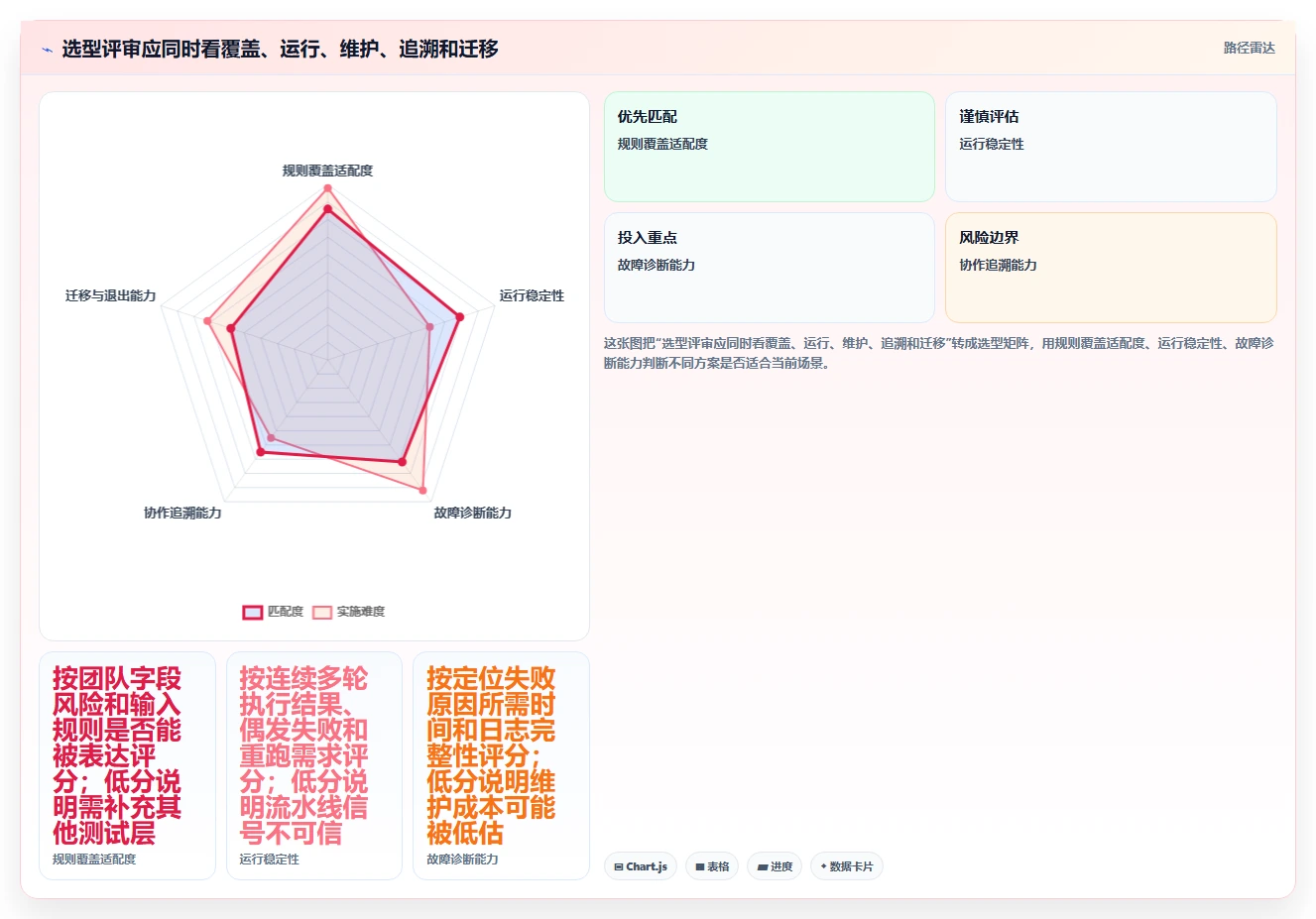Click the page title 选型评审应同时看覆盖
Screen dimensions: 1316x919
tap(280, 49)
